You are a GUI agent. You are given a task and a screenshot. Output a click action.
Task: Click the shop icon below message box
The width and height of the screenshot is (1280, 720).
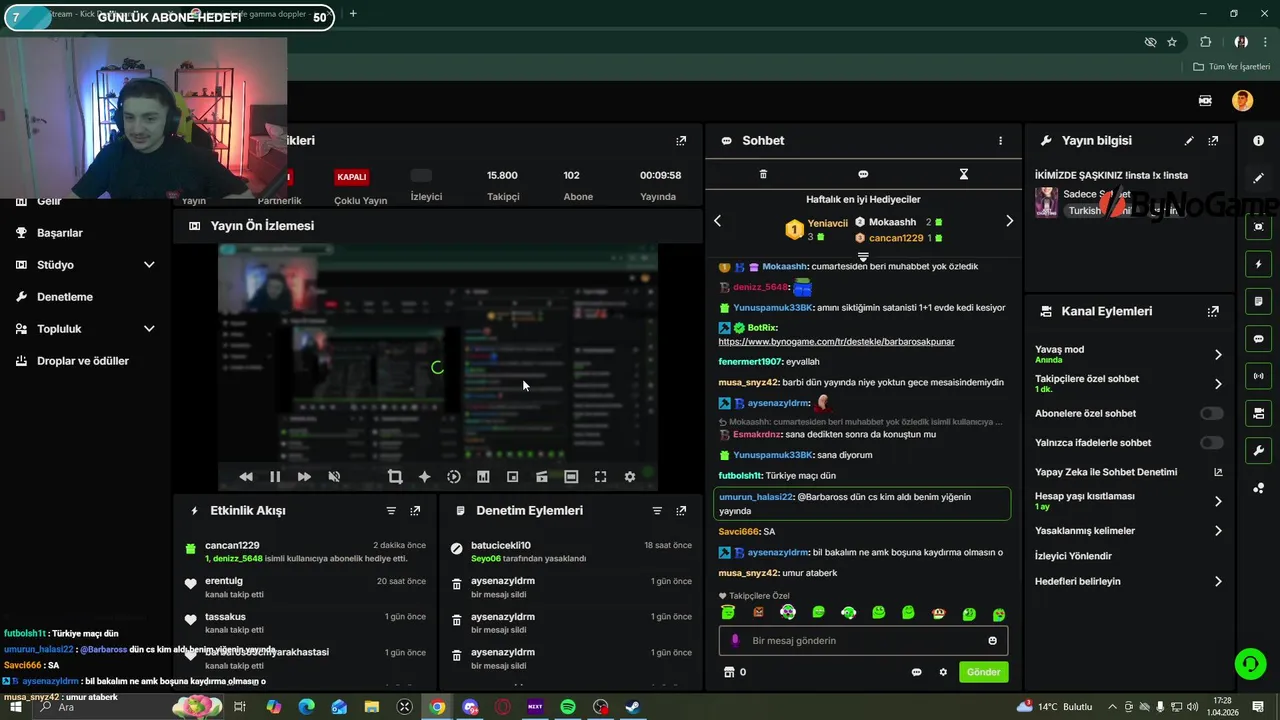(x=729, y=672)
